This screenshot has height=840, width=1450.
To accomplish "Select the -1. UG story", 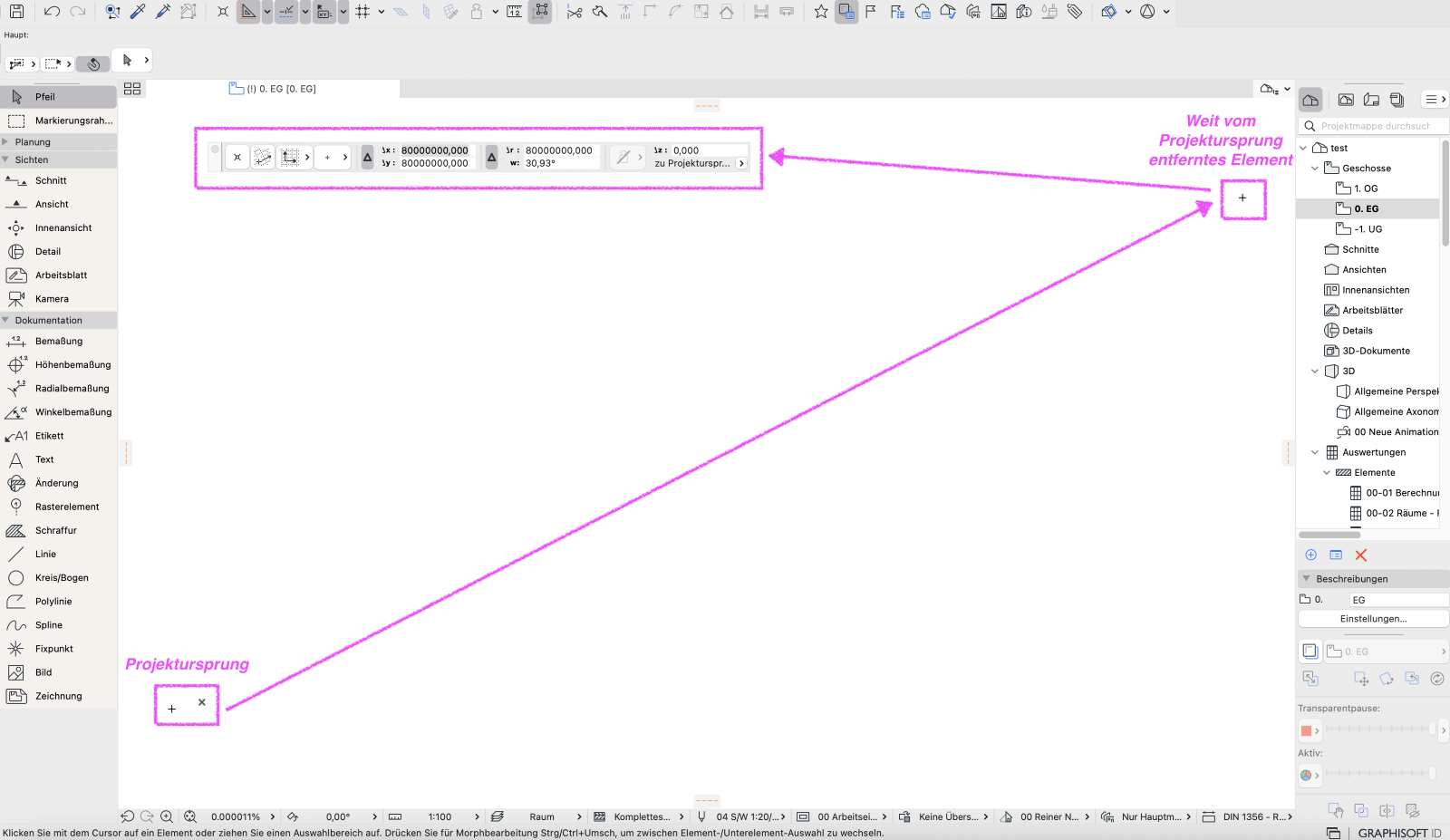I will [x=1368, y=230].
